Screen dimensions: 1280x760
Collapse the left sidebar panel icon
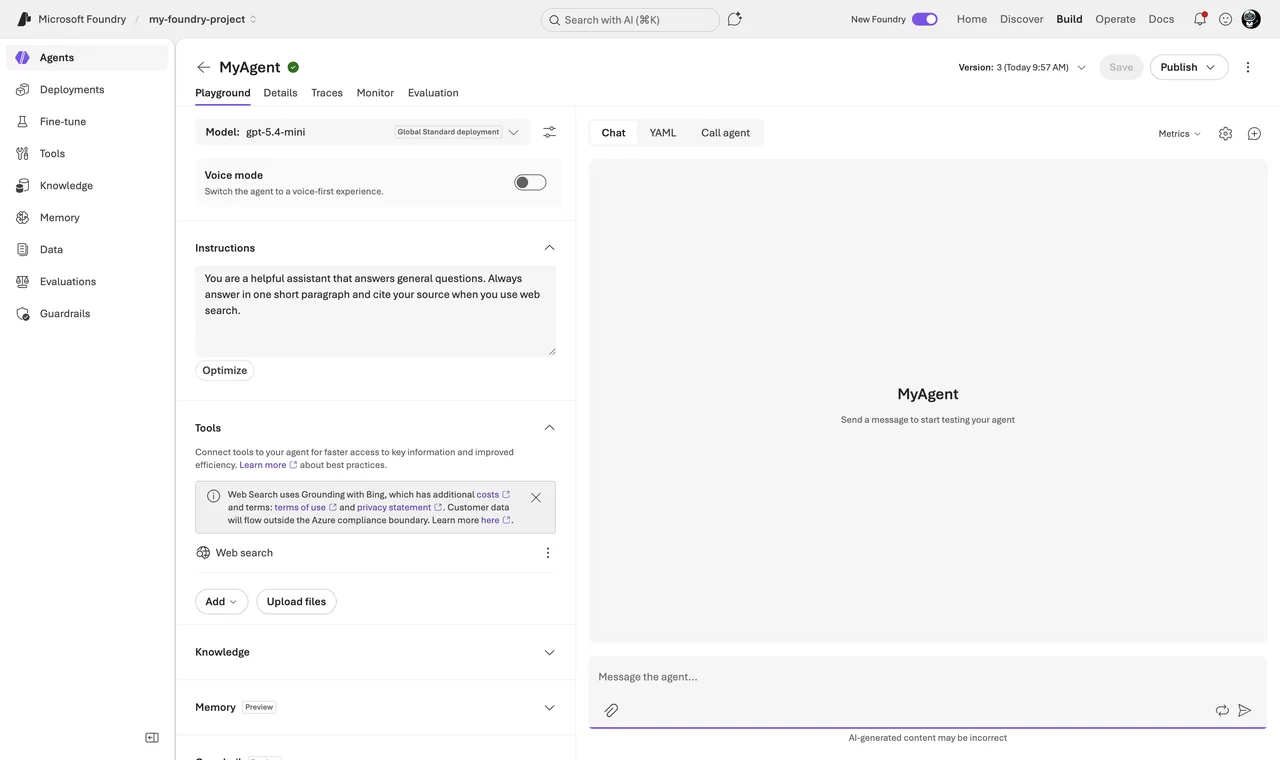[x=152, y=738]
